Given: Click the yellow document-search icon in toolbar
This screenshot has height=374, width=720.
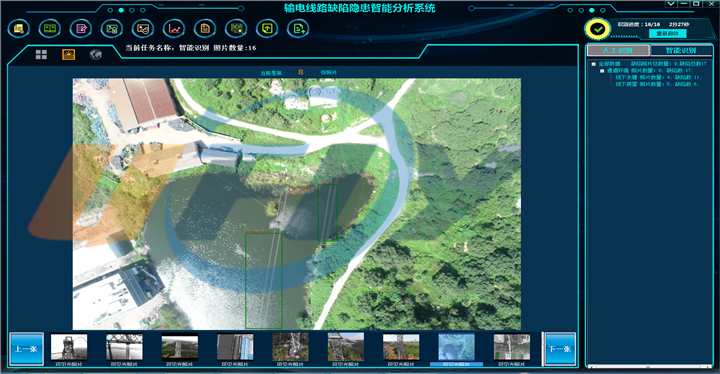Looking at the screenshot, I should 19,29.
